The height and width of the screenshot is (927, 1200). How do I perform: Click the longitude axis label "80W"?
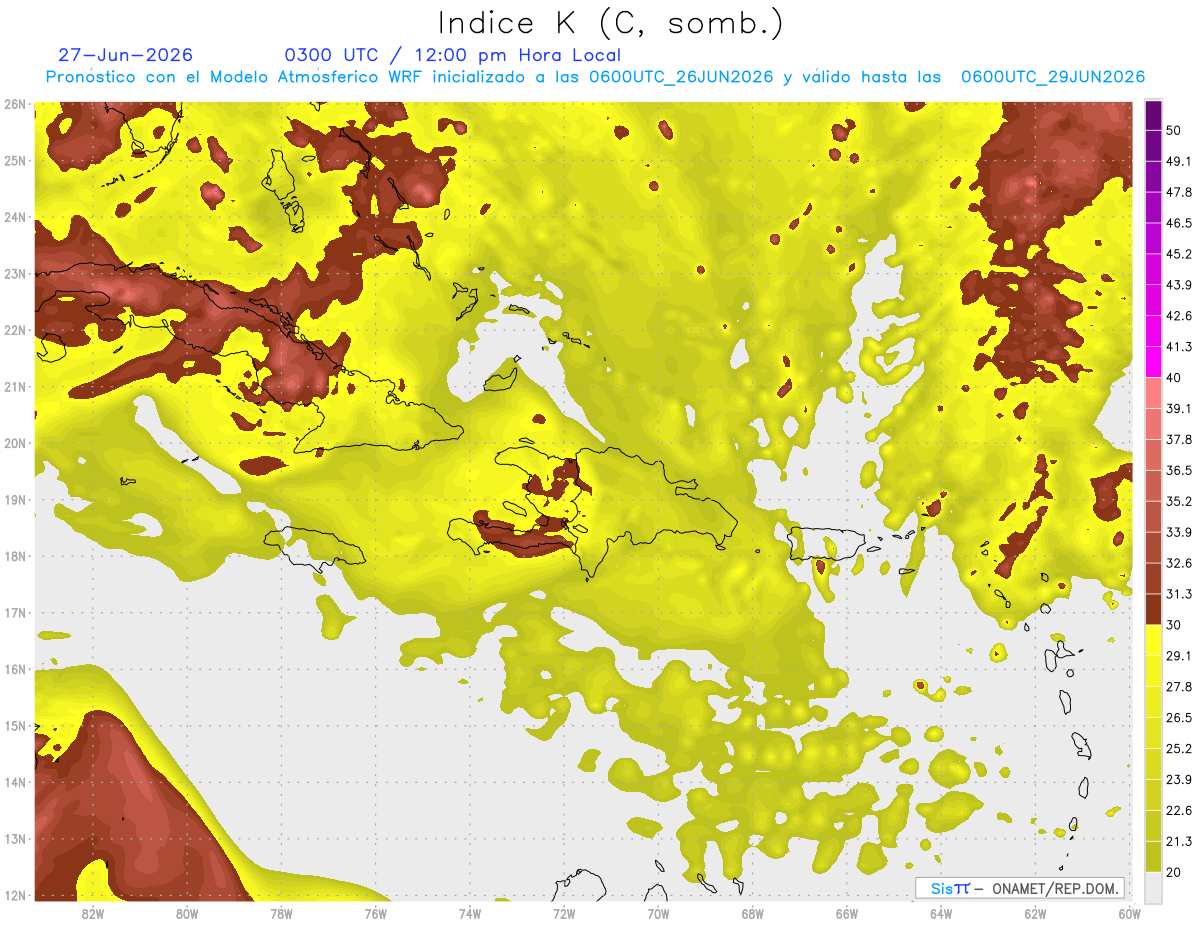click(186, 913)
